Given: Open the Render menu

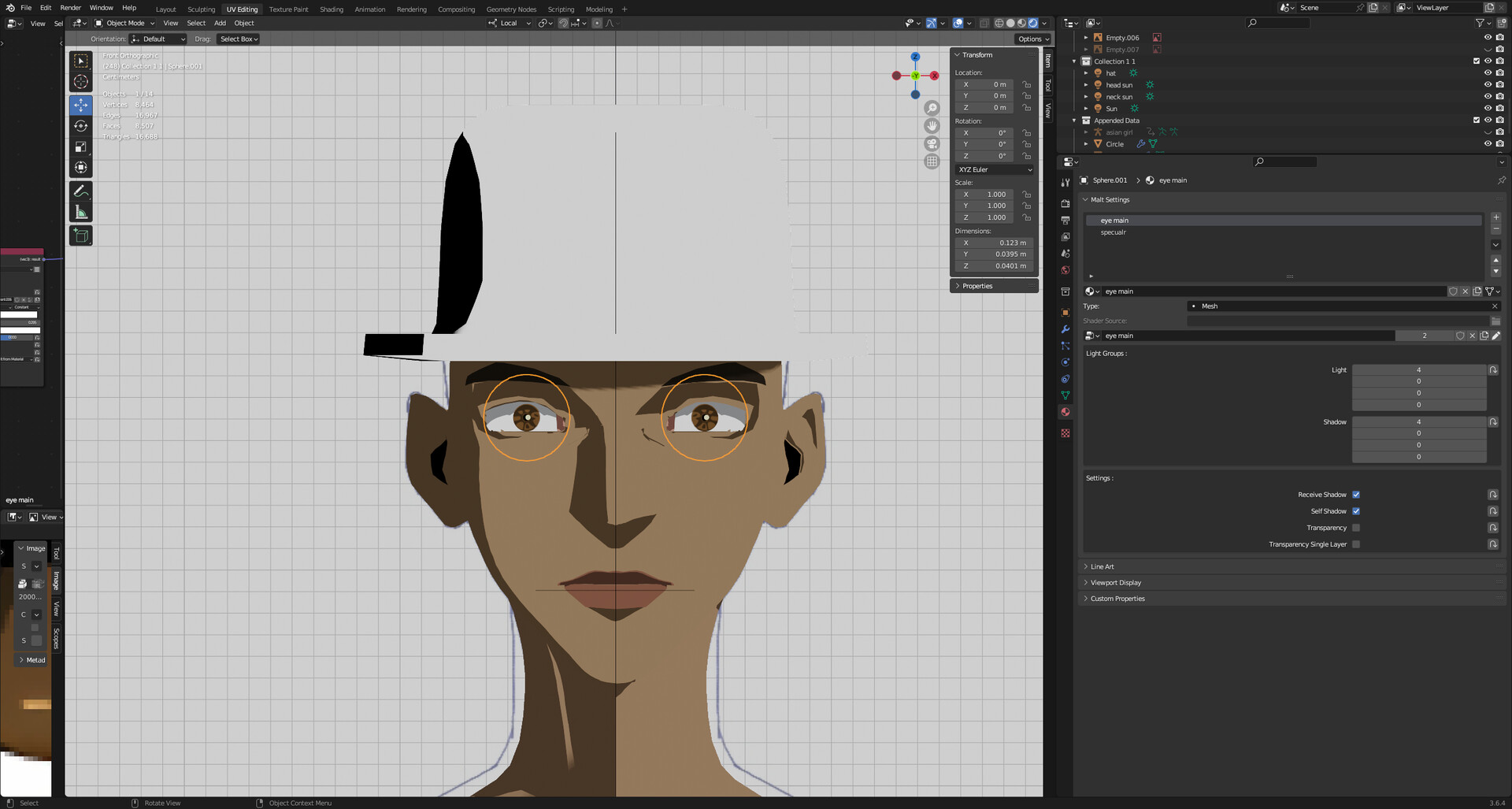Looking at the screenshot, I should pos(70,8).
